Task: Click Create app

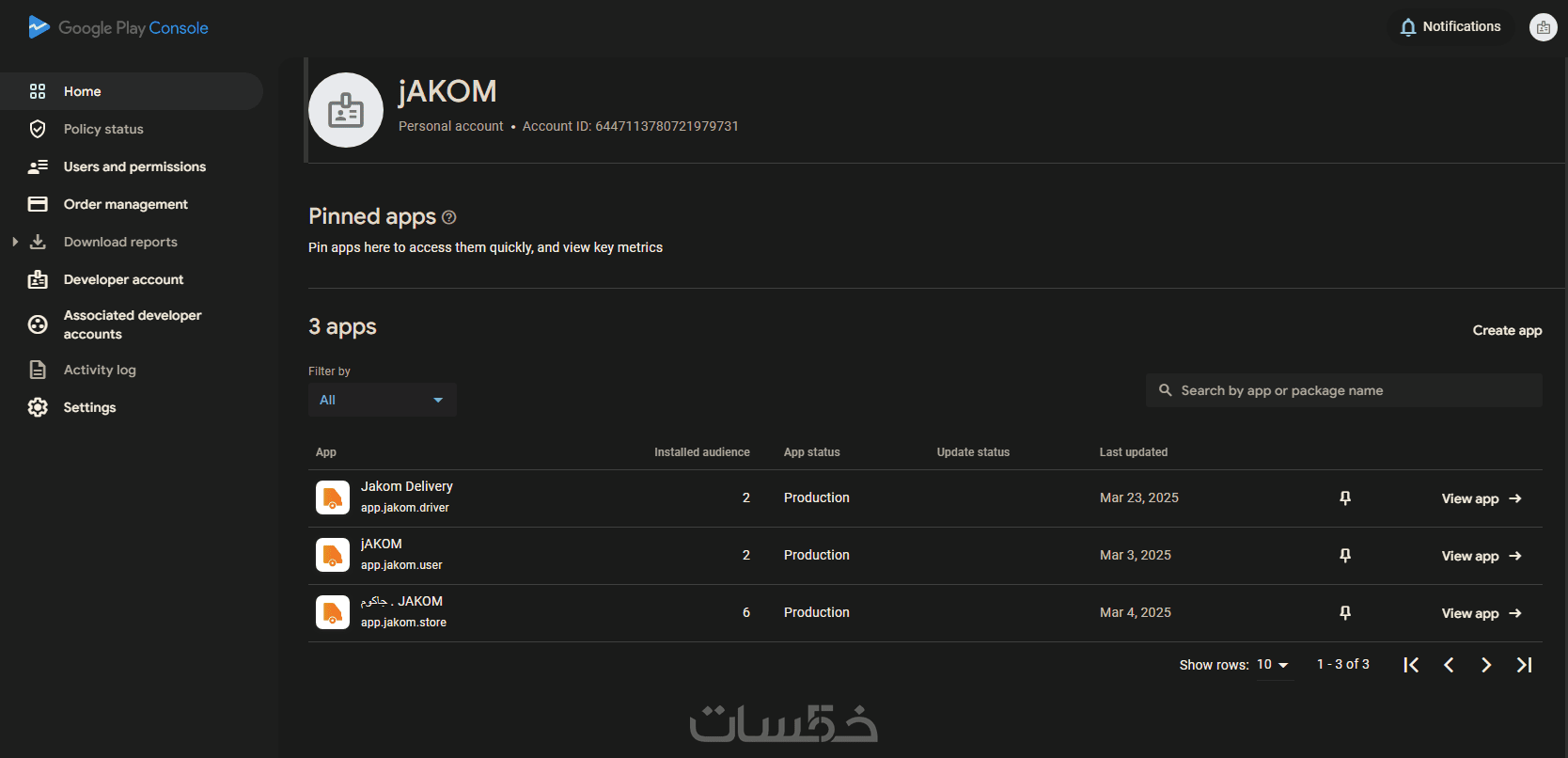Action: point(1507,330)
